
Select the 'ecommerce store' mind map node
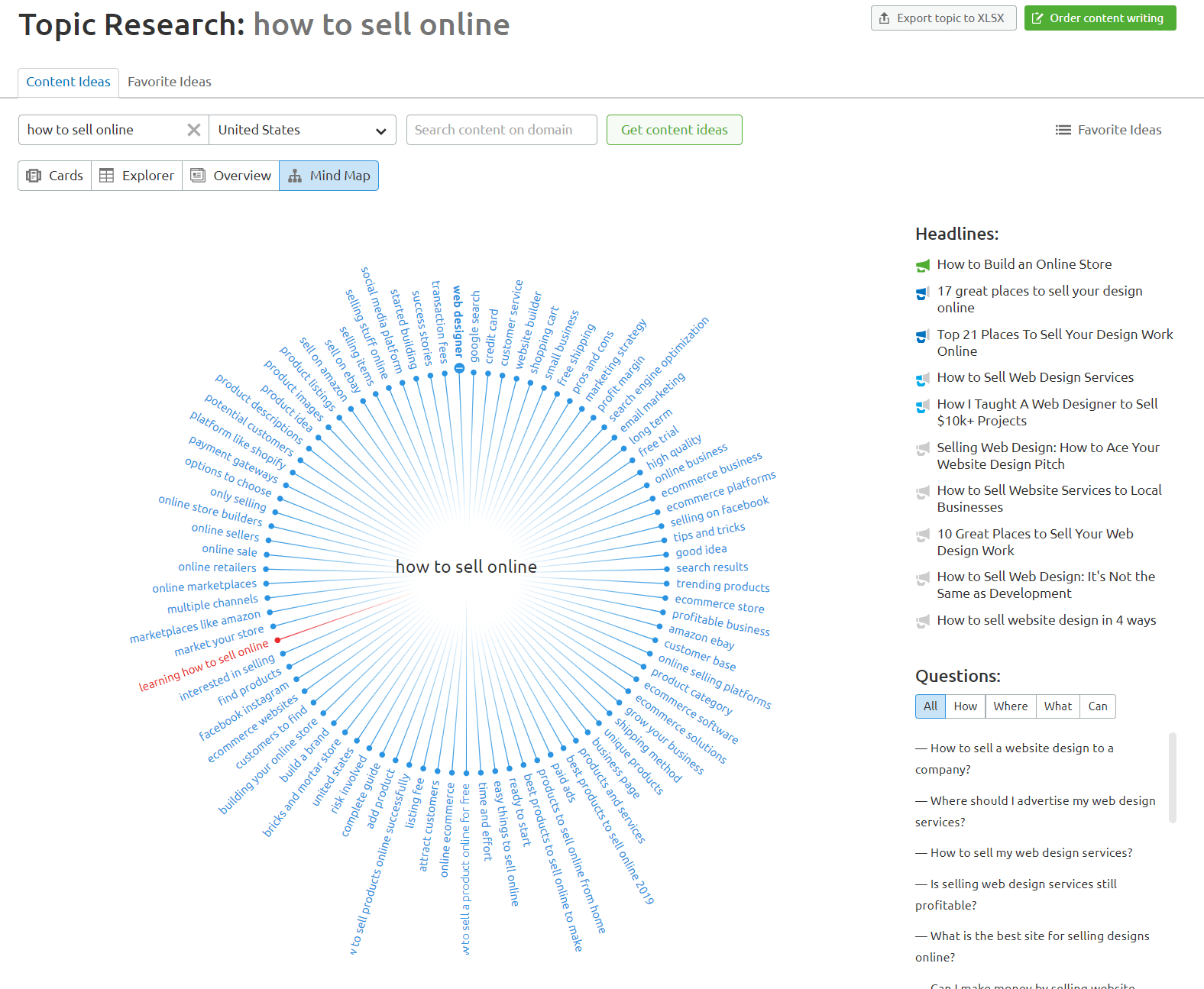[720, 604]
